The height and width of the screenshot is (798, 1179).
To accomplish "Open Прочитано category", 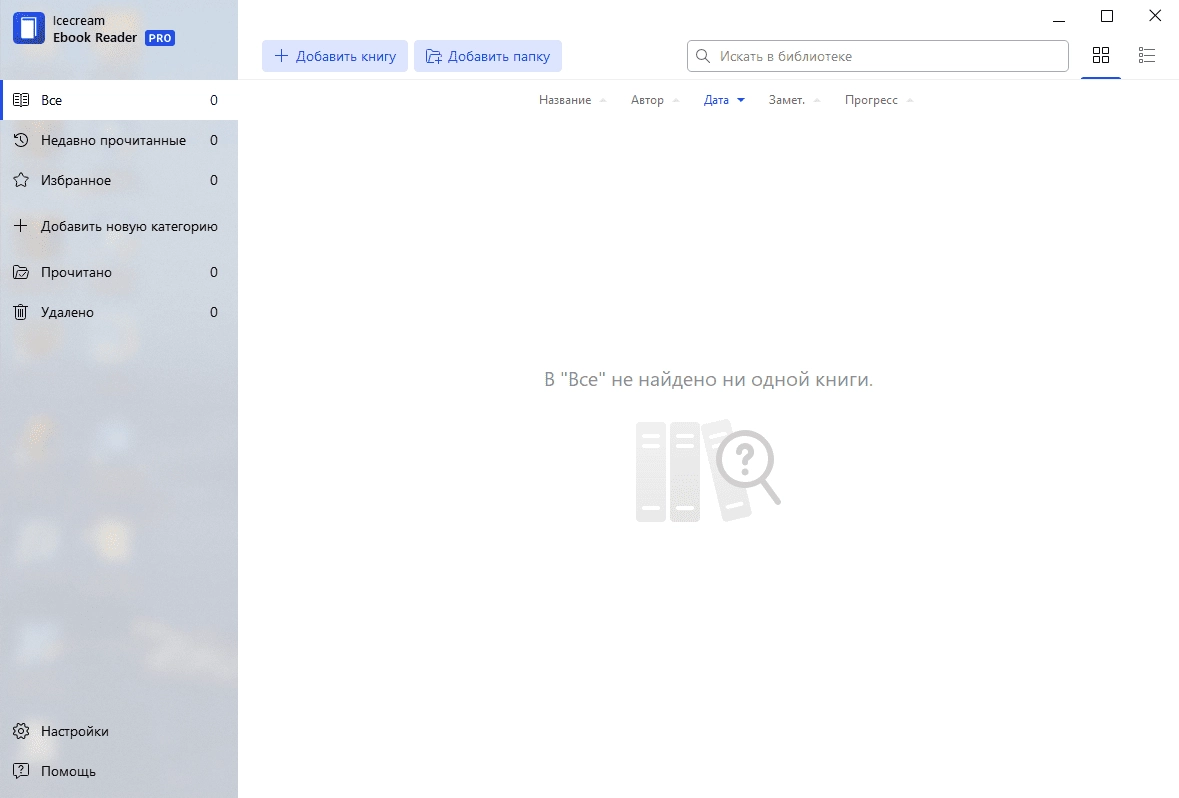I will tap(120, 272).
